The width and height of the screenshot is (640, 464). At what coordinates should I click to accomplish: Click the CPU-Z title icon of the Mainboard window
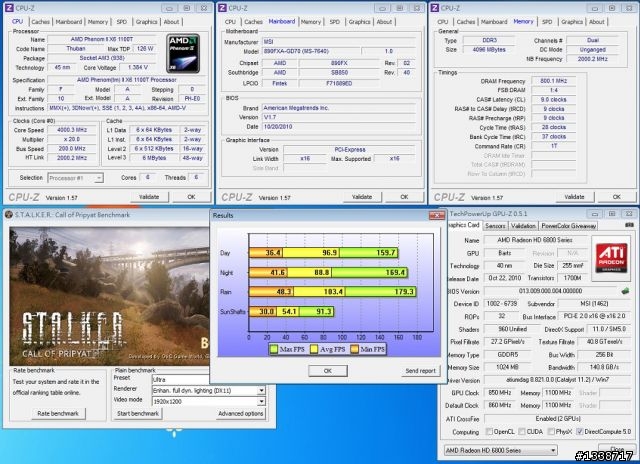[x=222, y=8]
